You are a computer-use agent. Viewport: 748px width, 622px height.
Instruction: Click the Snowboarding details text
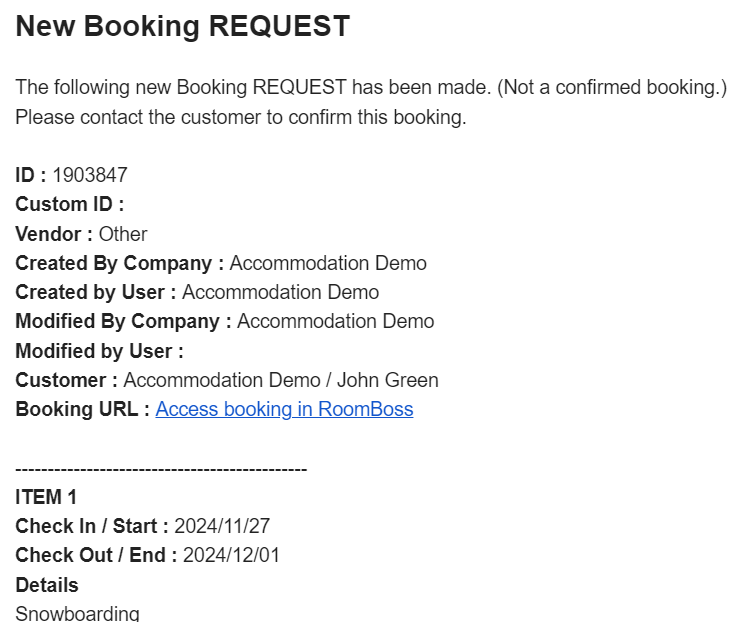tap(77, 613)
